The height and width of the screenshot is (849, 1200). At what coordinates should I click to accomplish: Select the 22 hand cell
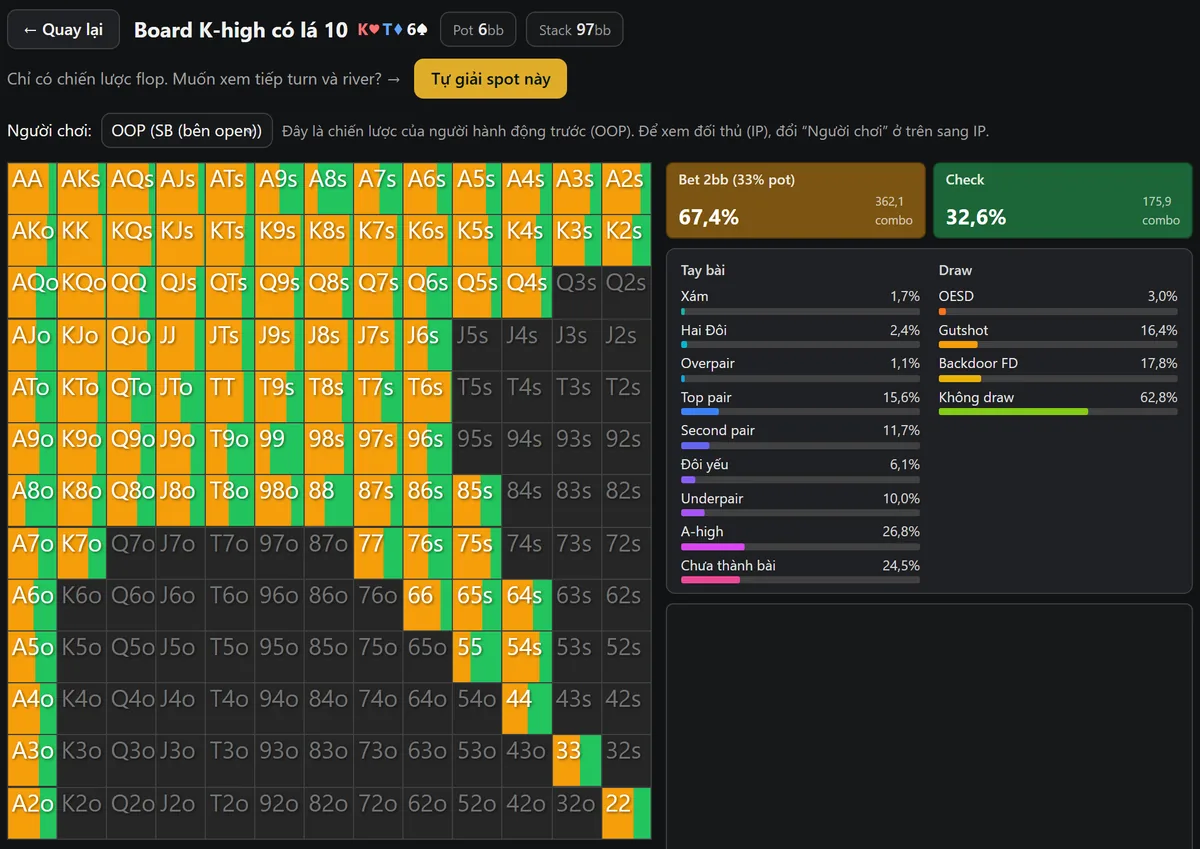(x=627, y=813)
